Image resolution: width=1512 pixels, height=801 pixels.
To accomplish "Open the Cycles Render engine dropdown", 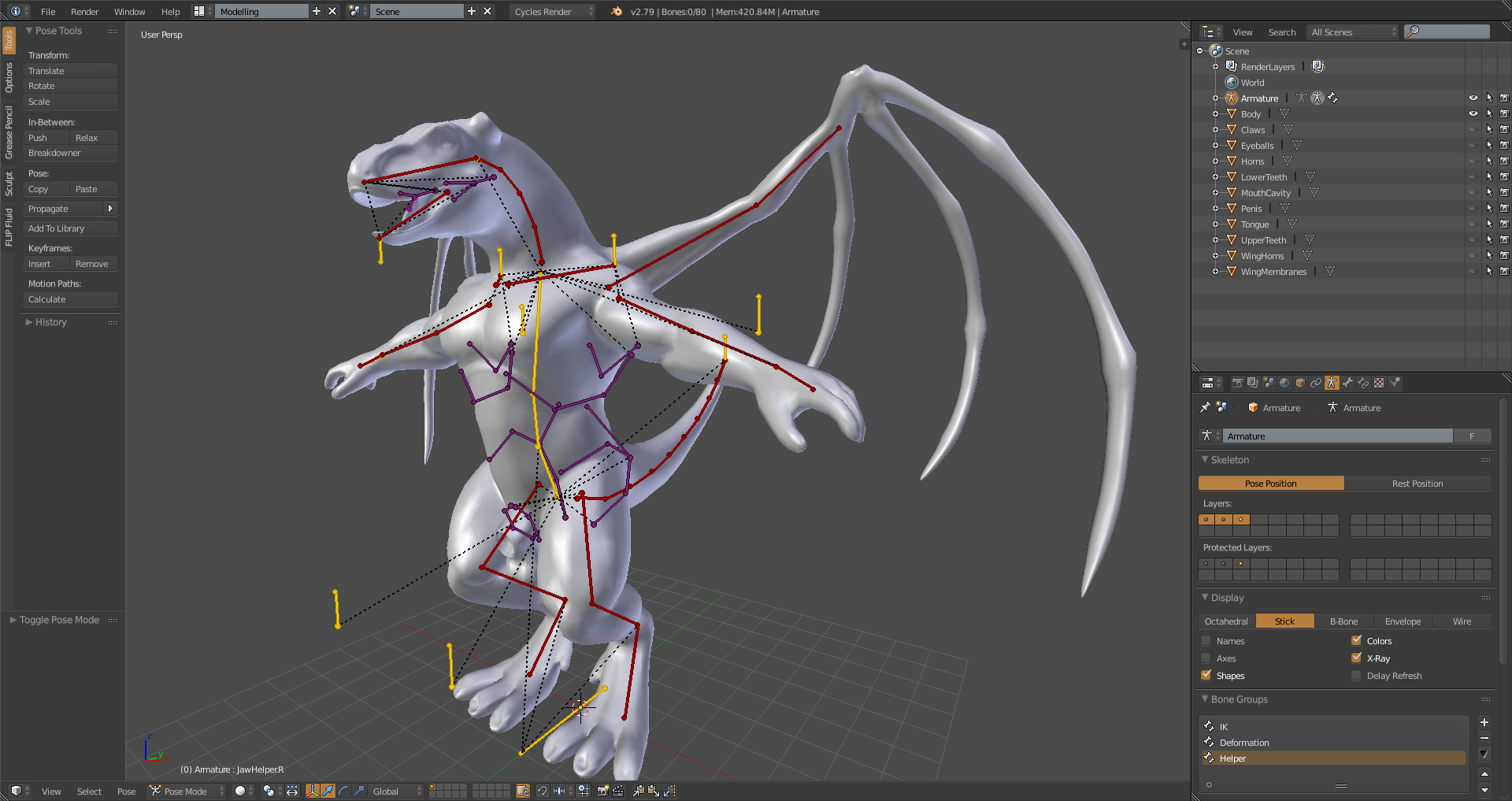I will (552, 11).
